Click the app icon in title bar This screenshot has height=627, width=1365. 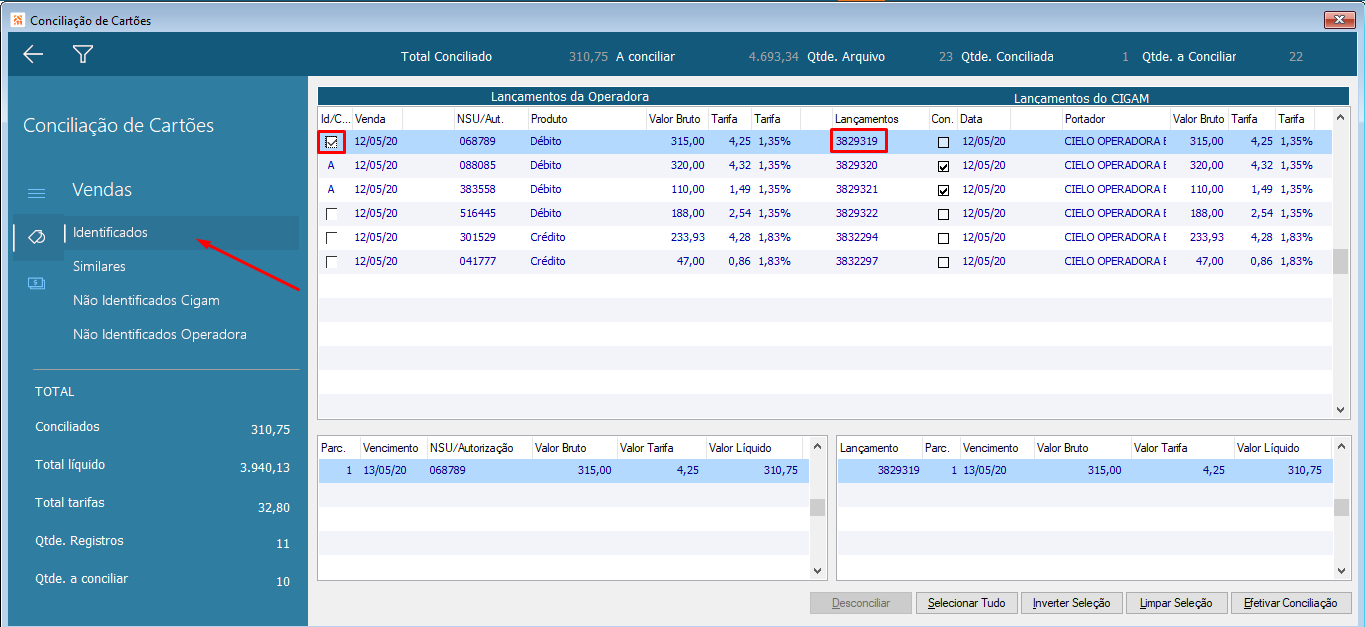[16, 20]
